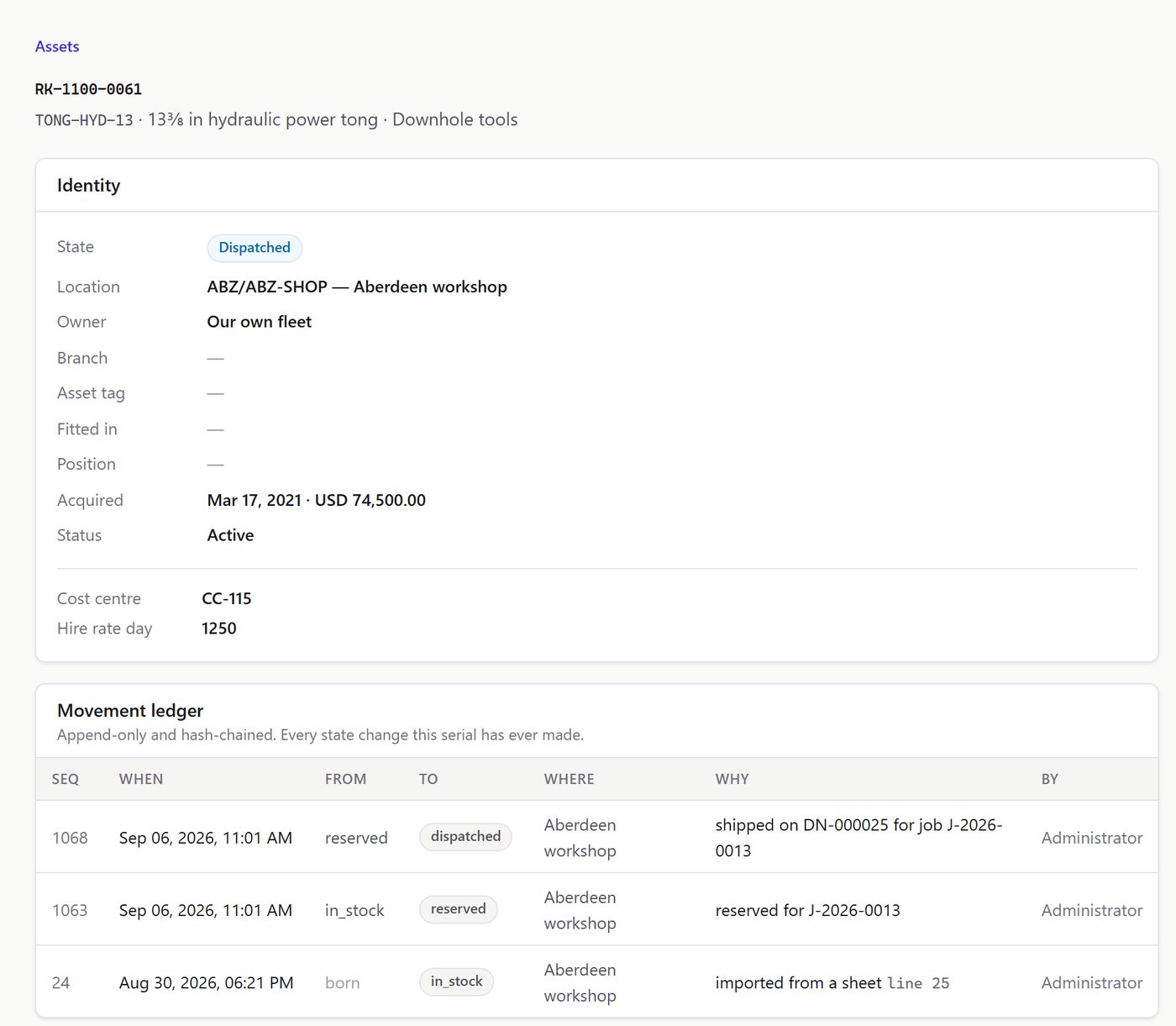Click the dispatched badge in row 1068
The height and width of the screenshot is (1026, 1176).
click(465, 837)
